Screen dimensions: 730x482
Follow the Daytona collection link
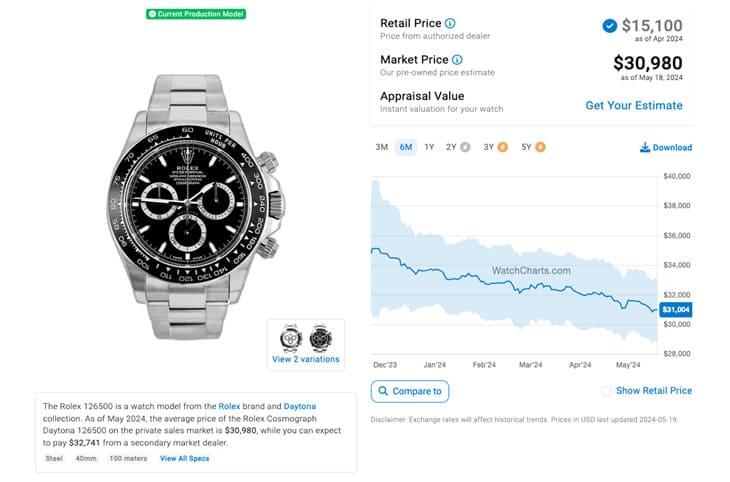coord(299,406)
